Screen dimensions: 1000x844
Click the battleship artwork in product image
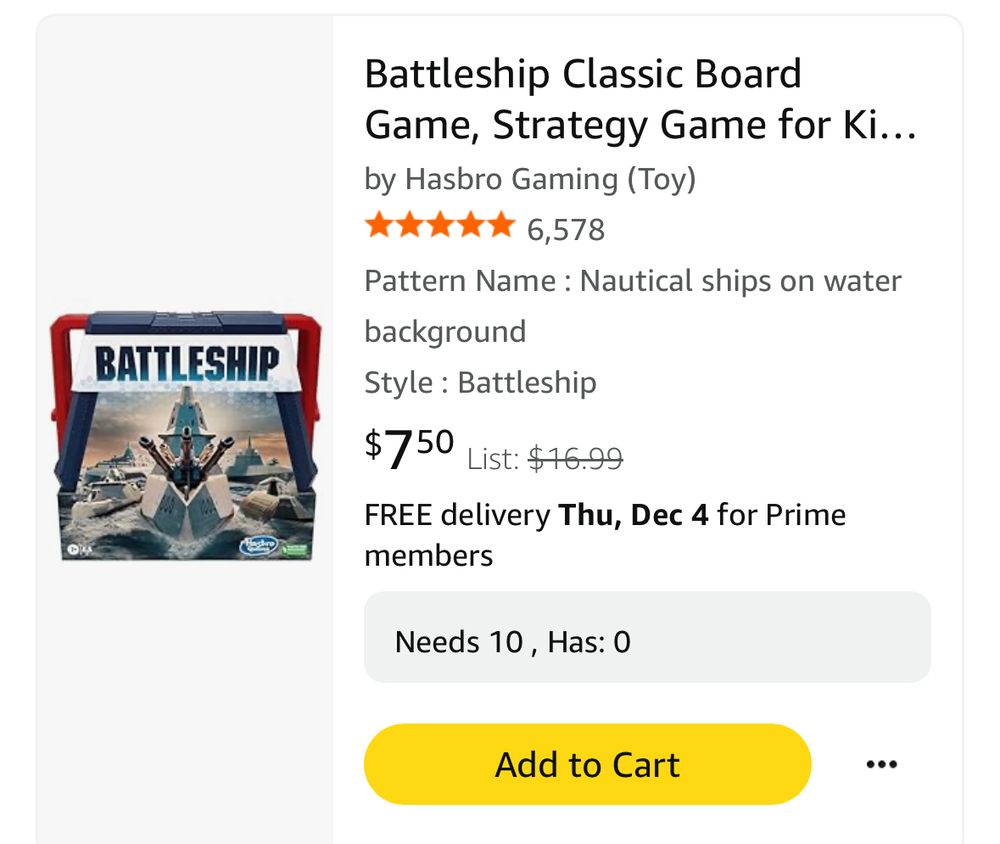tap(185, 460)
